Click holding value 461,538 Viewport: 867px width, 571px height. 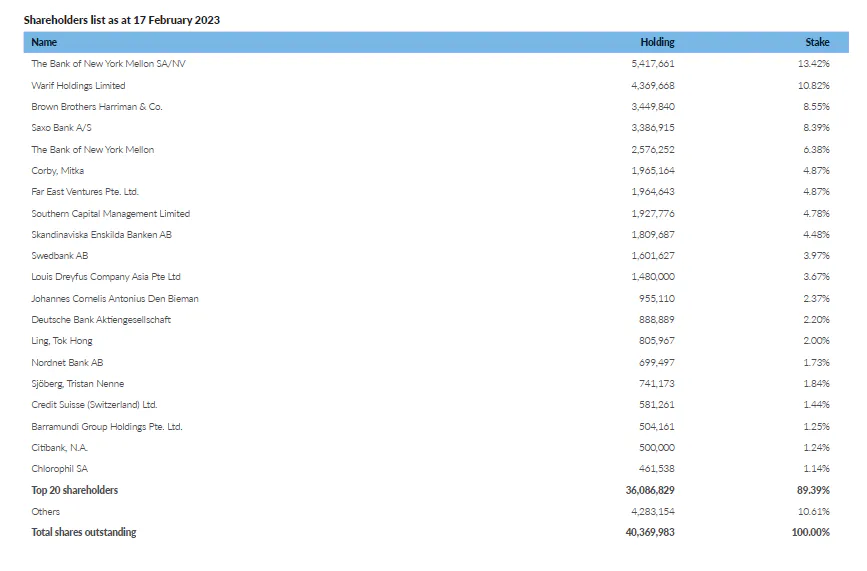click(x=657, y=469)
